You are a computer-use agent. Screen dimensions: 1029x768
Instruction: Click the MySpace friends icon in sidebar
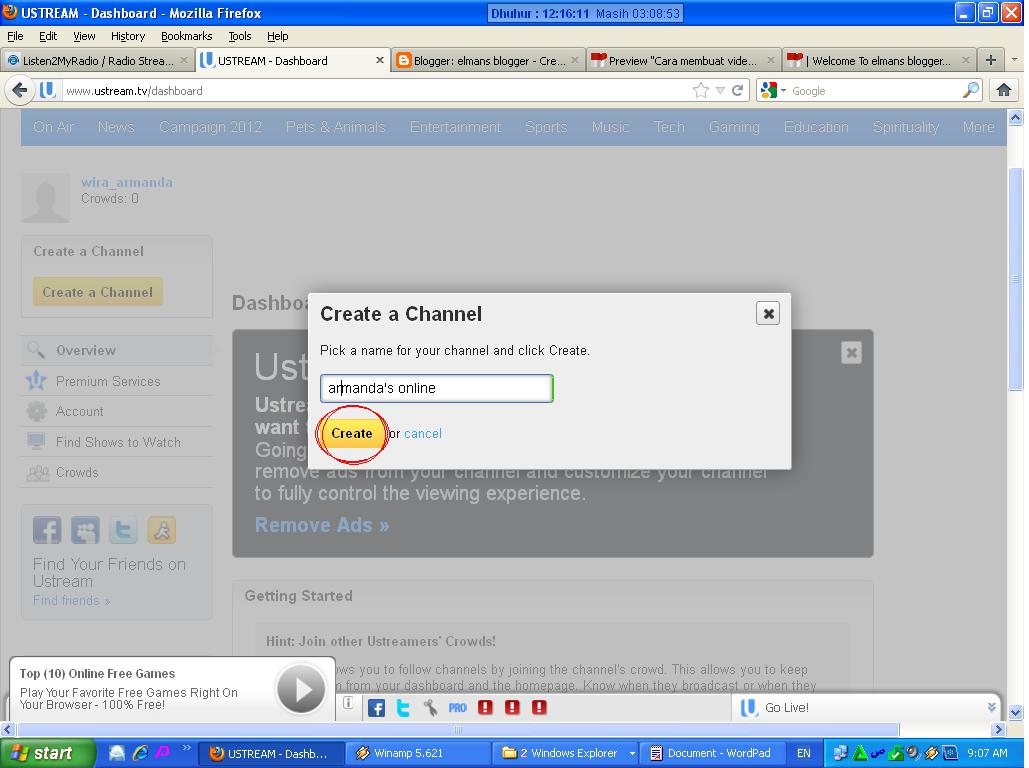[x=85, y=530]
